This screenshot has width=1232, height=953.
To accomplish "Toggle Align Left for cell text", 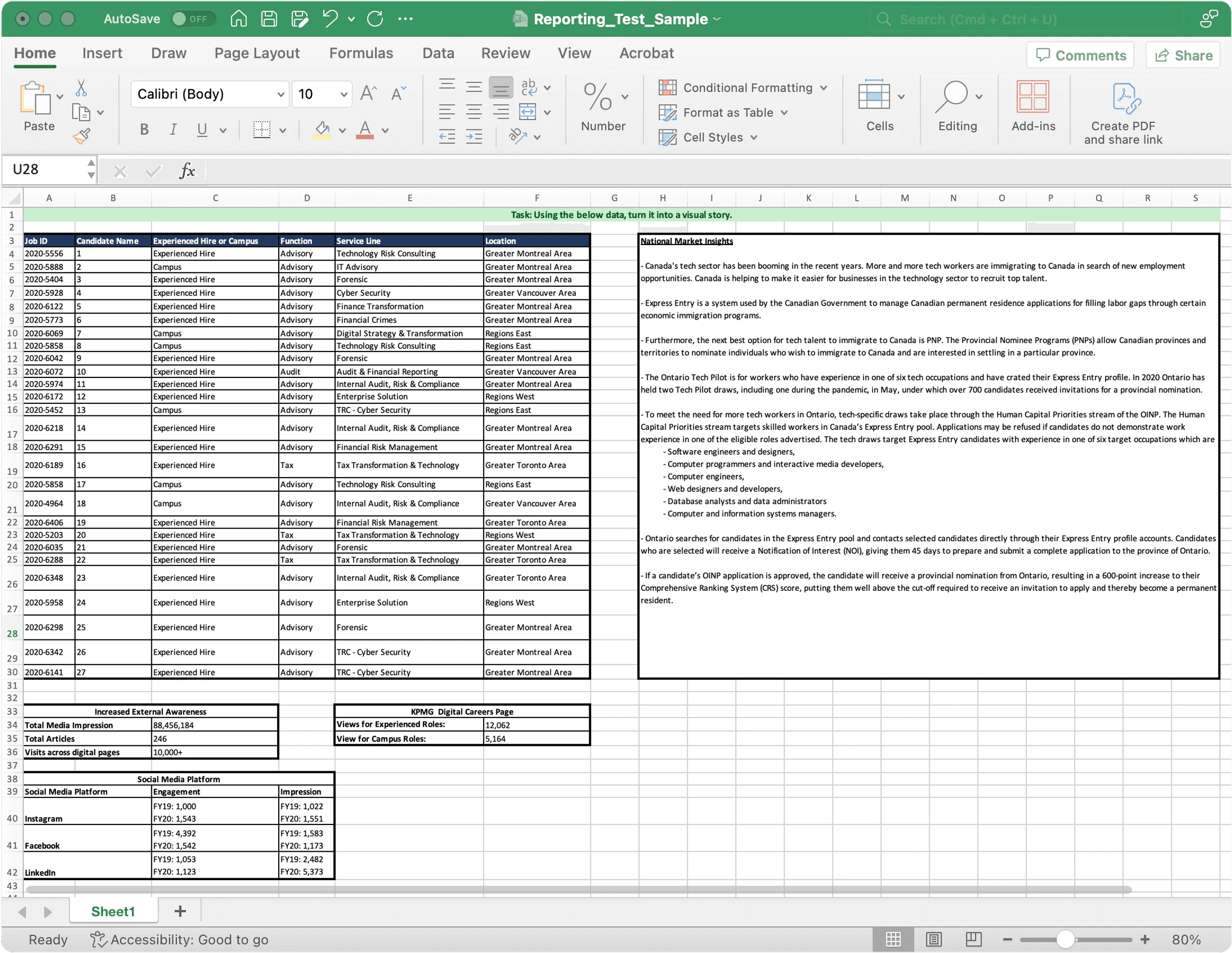I will (x=447, y=112).
